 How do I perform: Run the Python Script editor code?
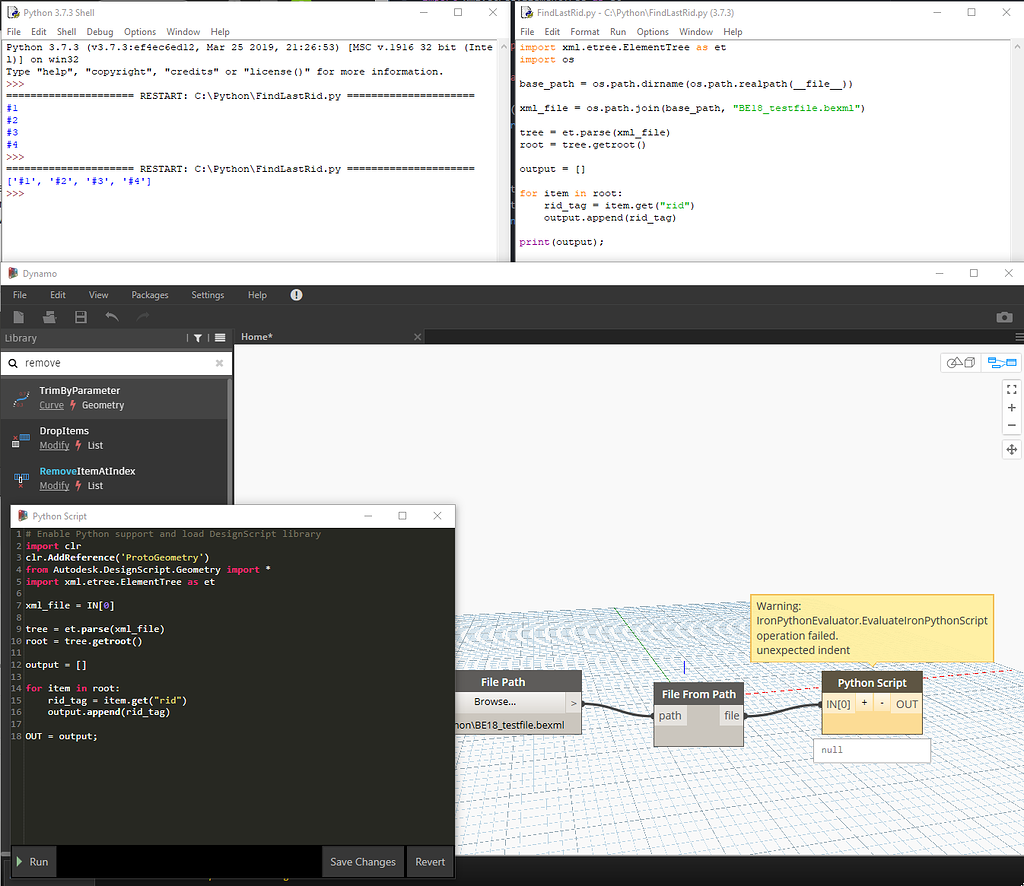point(33,861)
